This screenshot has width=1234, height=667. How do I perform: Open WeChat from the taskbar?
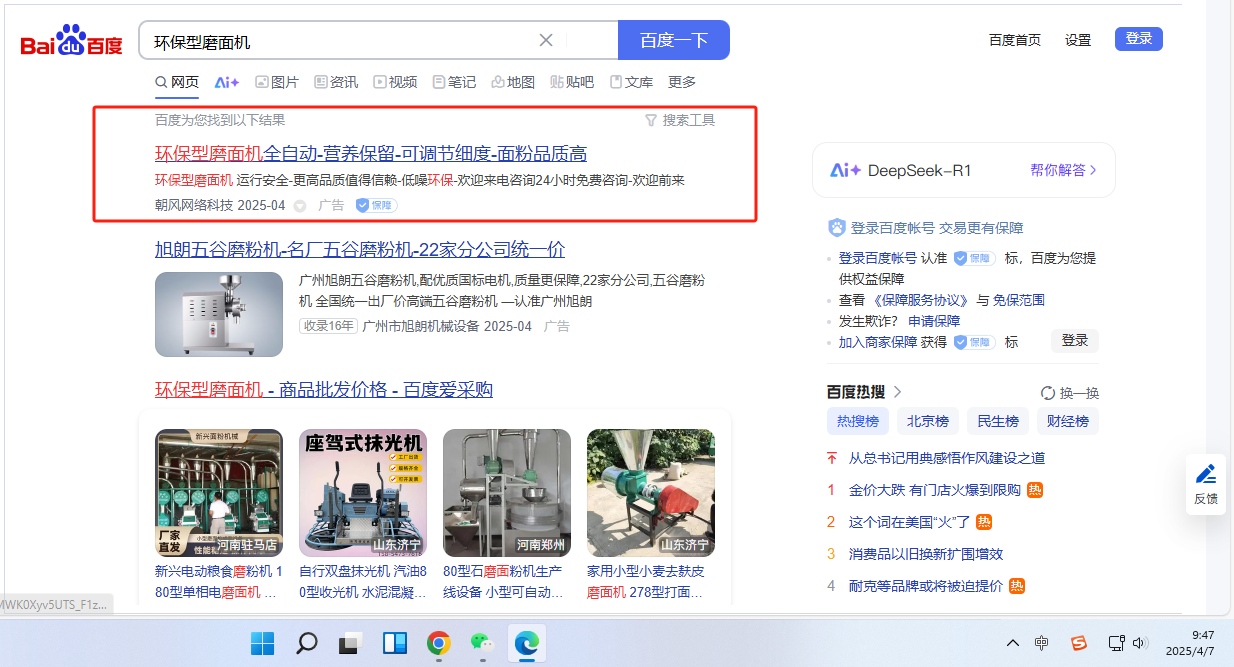(482, 642)
